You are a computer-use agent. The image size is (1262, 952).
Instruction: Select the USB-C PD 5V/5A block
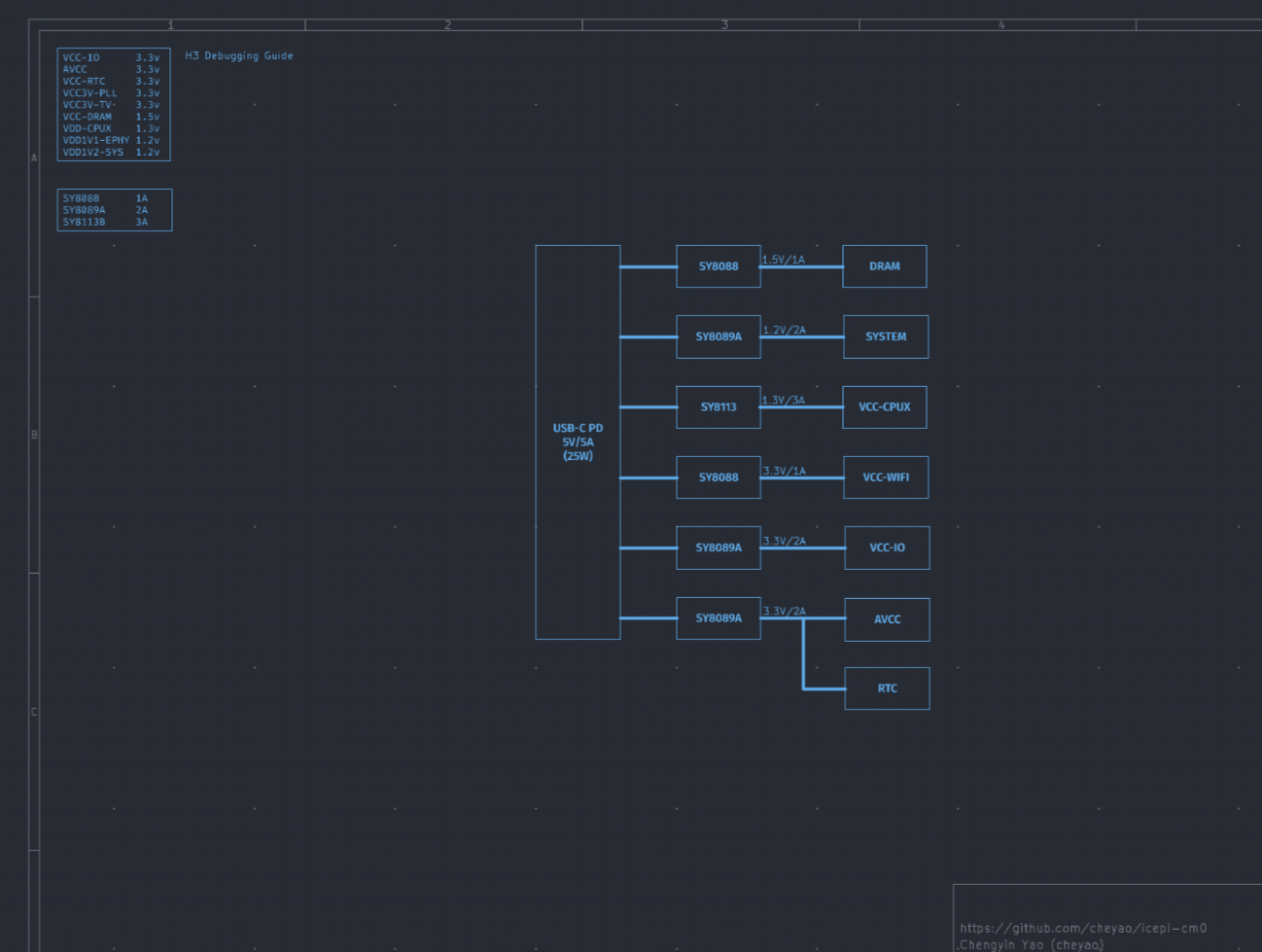[578, 441]
